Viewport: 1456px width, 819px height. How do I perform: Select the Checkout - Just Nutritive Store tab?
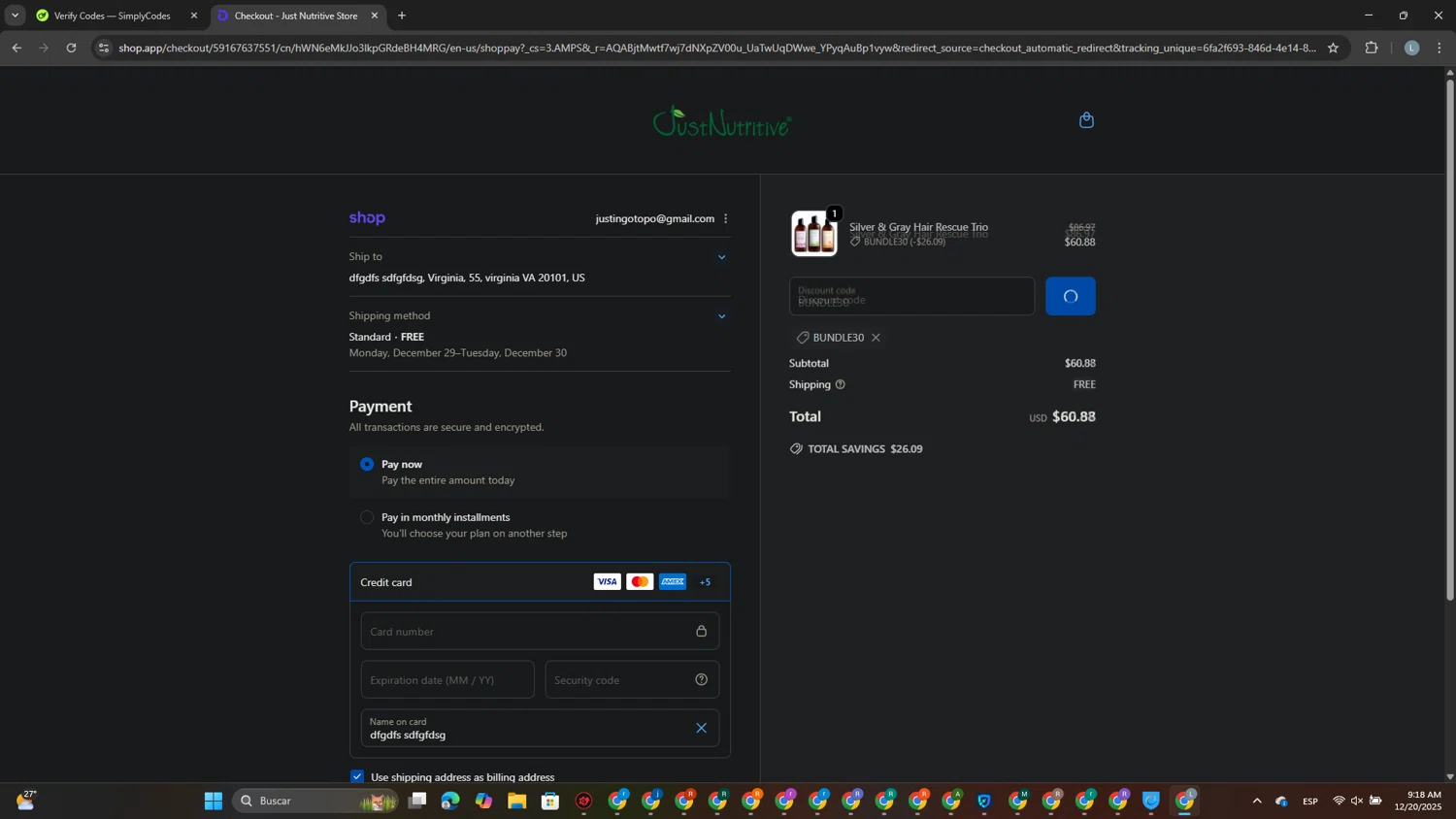[296, 16]
